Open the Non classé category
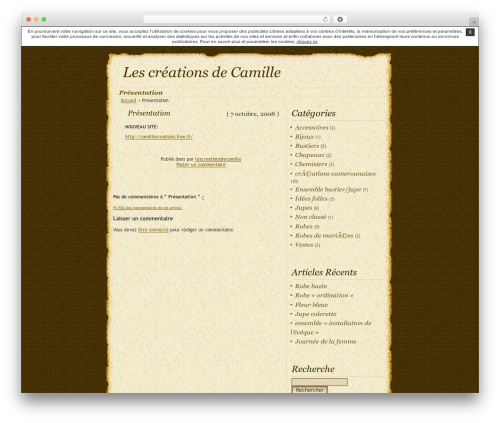The image size is (500, 423). pos(310,217)
